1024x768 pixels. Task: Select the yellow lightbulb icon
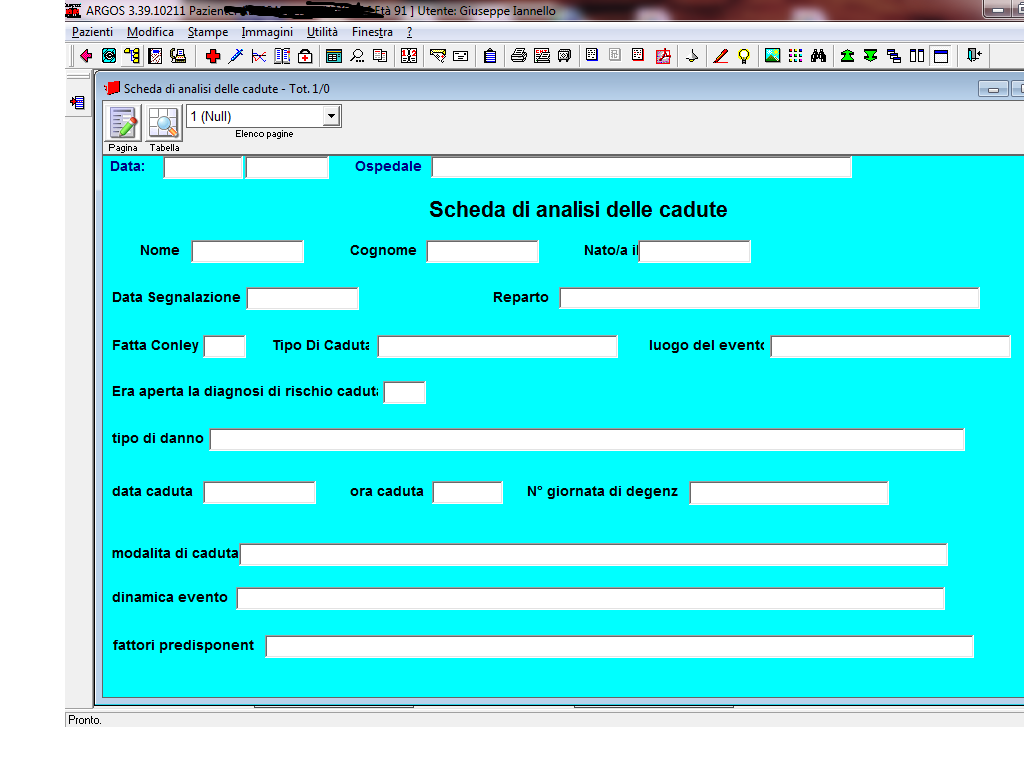[744, 56]
